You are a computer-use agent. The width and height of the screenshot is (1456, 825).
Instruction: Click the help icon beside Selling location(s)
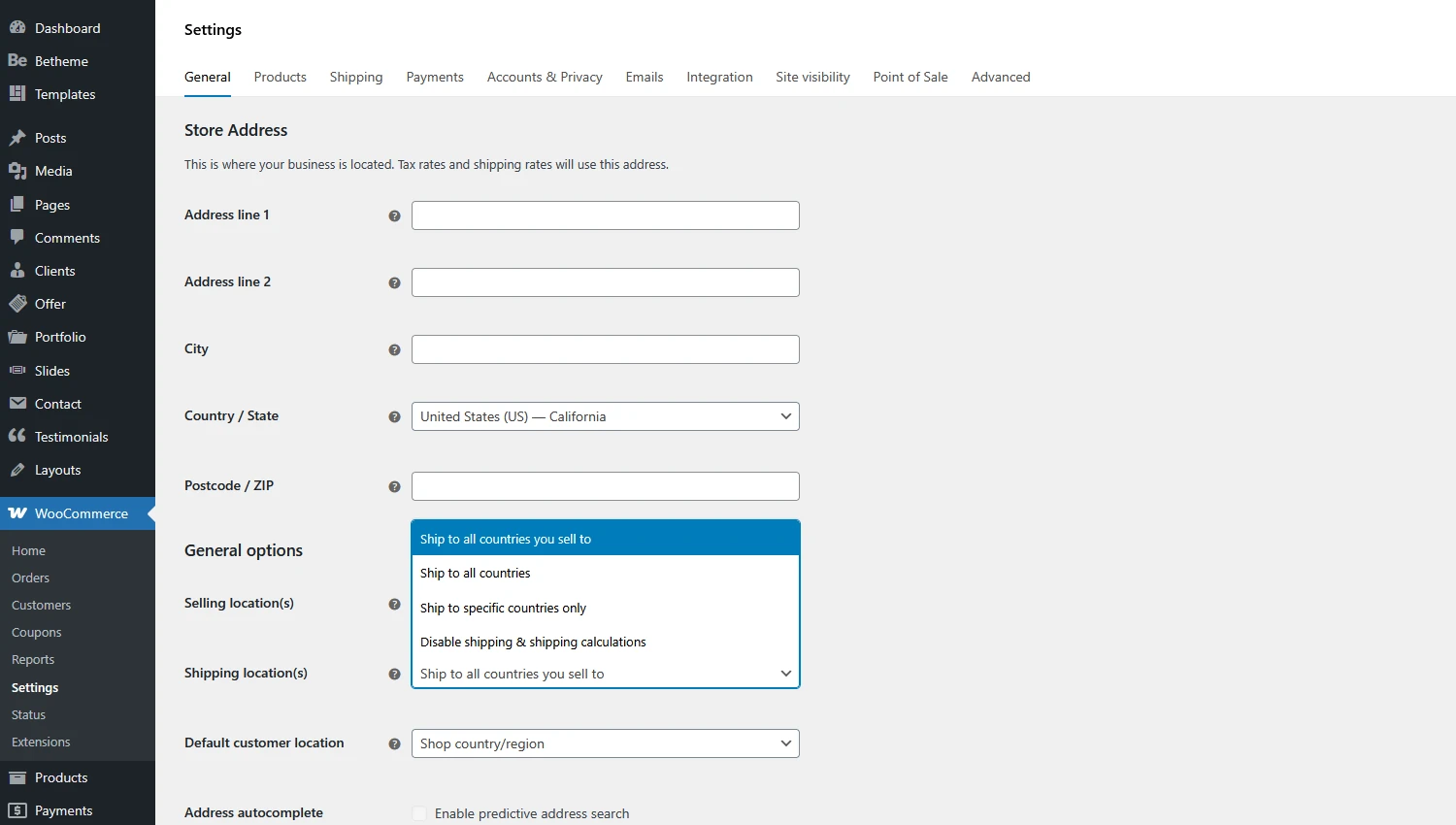coord(394,604)
